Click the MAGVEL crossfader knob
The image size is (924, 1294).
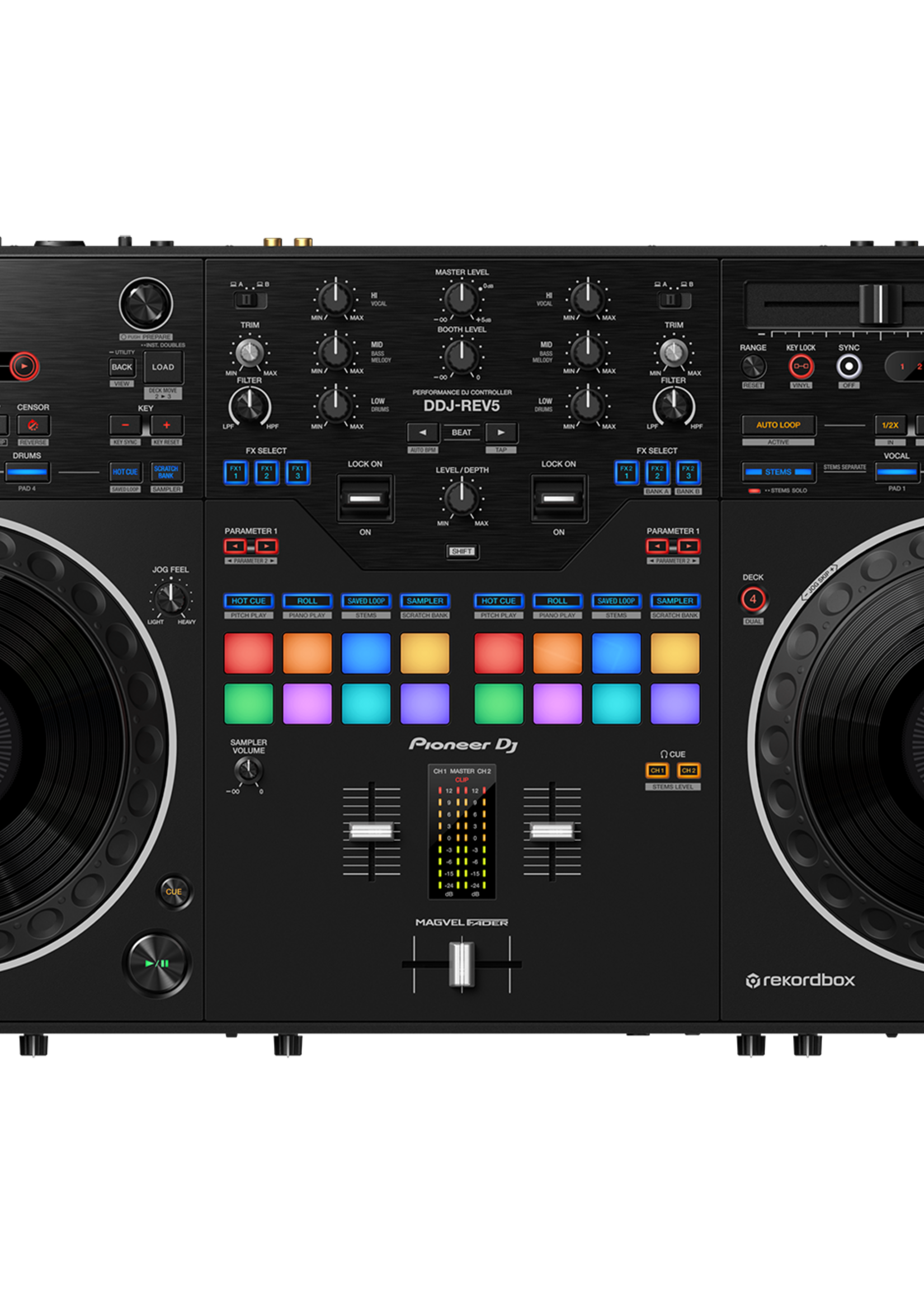pos(461,964)
